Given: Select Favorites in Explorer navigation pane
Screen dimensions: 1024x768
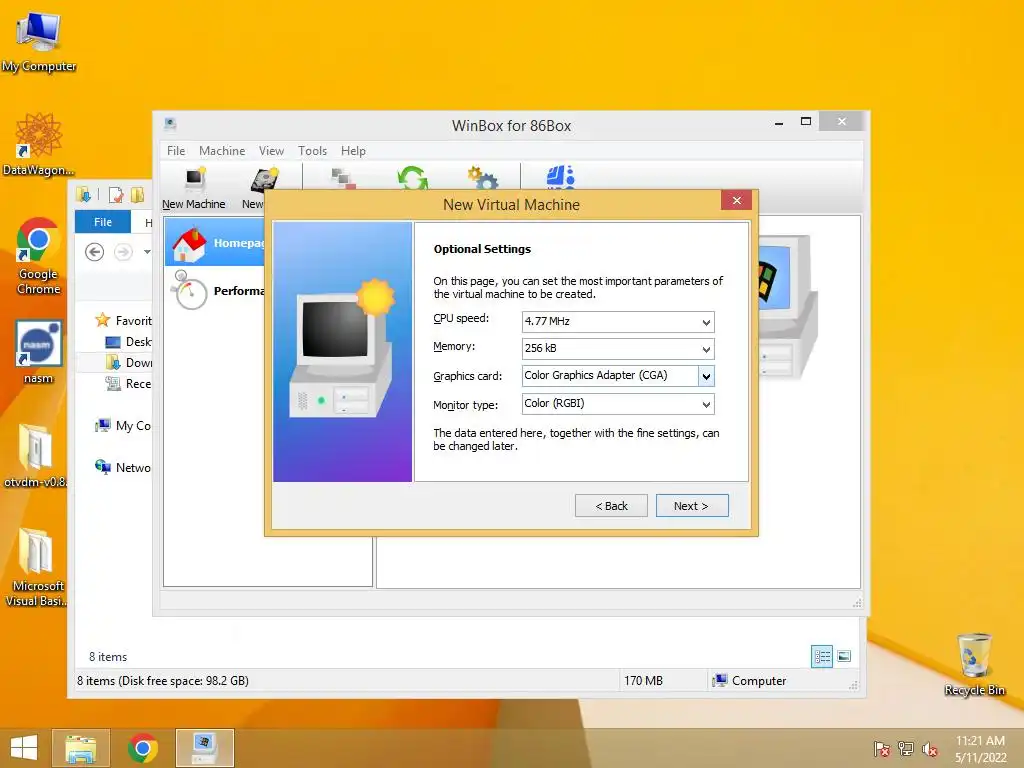Looking at the screenshot, I should [x=123, y=321].
